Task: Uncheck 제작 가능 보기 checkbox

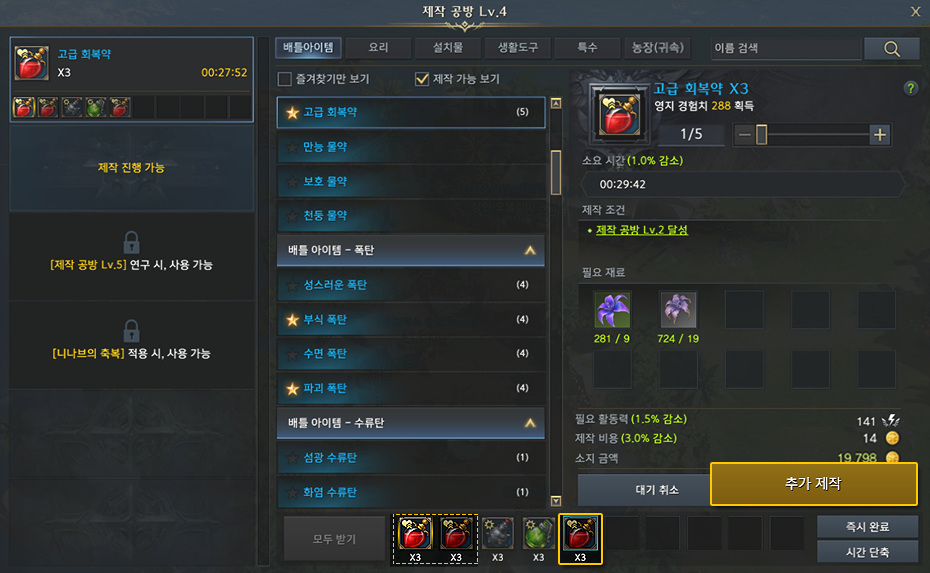Action: 422,79
